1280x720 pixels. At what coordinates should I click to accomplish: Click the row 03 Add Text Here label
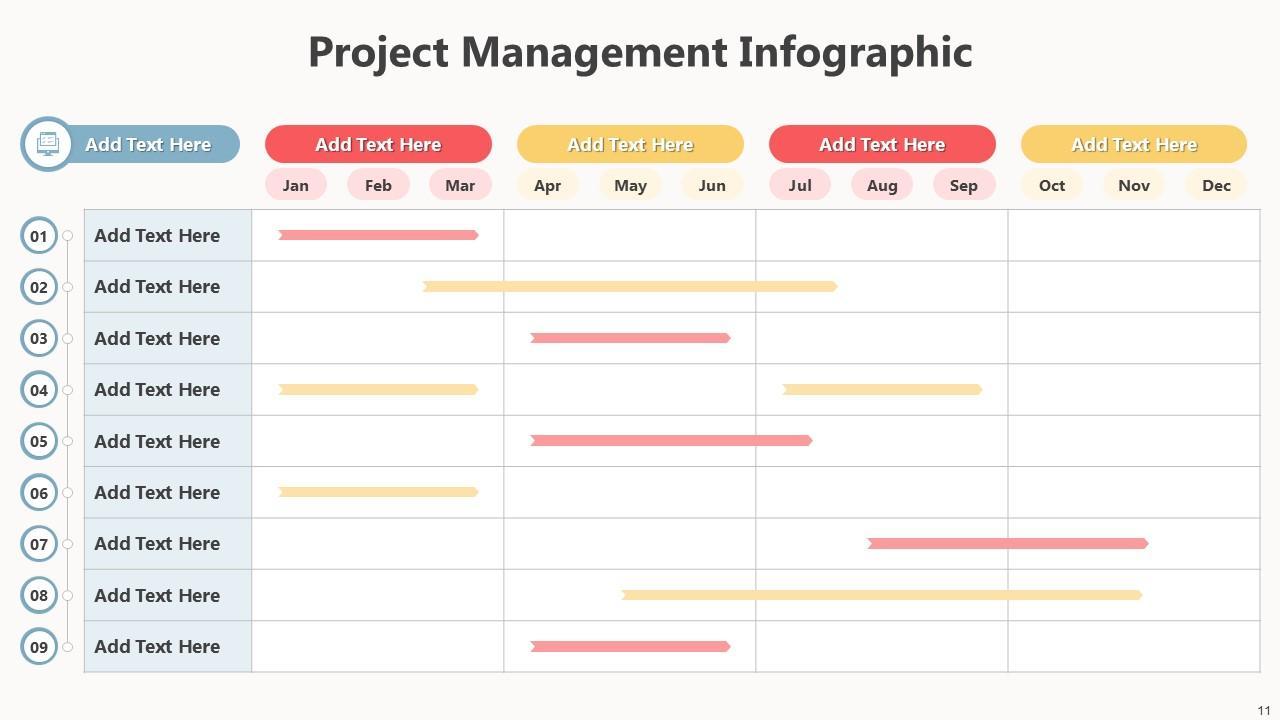(157, 338)
